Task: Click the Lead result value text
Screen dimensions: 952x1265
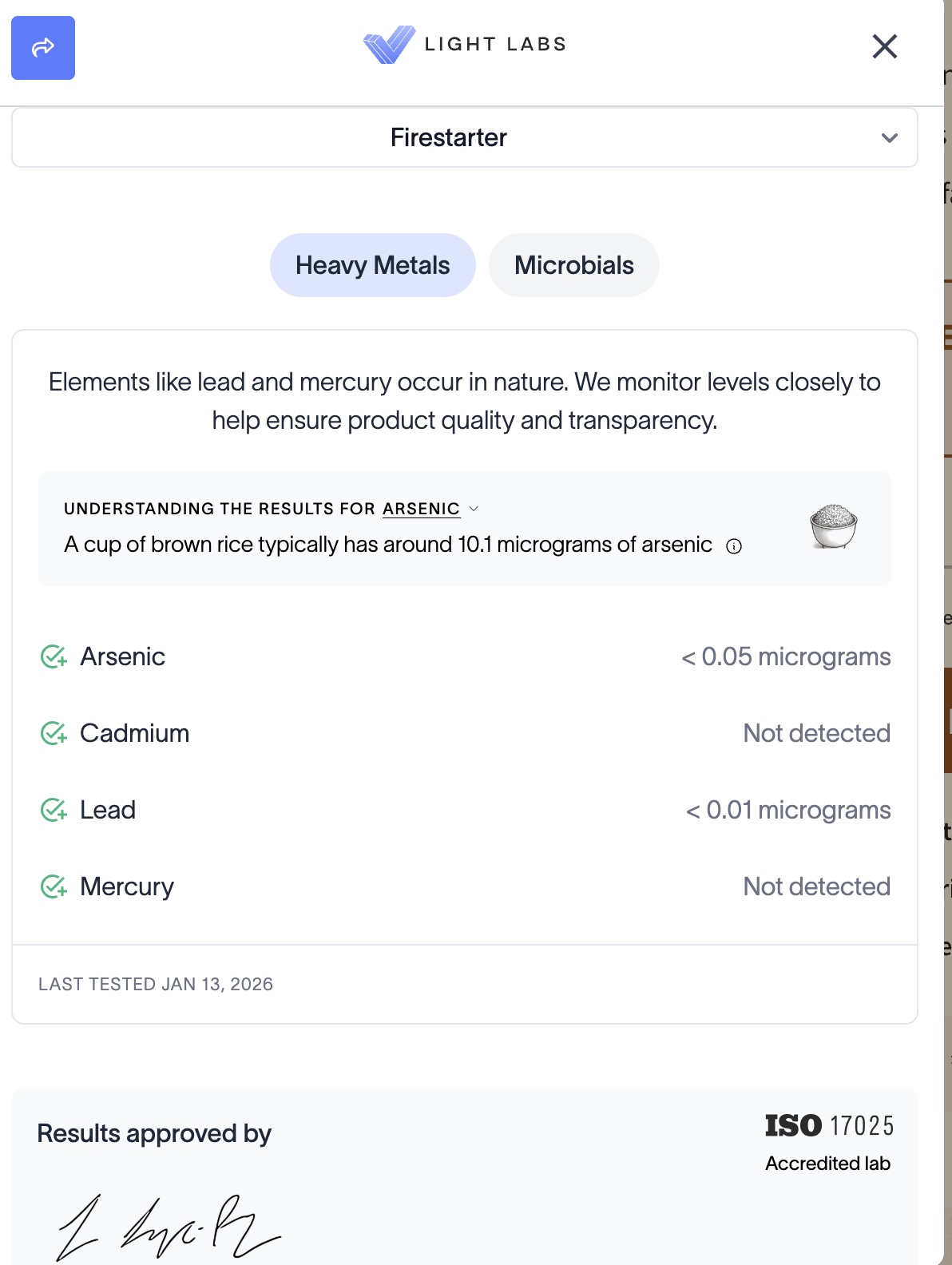Action: (x=788, y=810)
